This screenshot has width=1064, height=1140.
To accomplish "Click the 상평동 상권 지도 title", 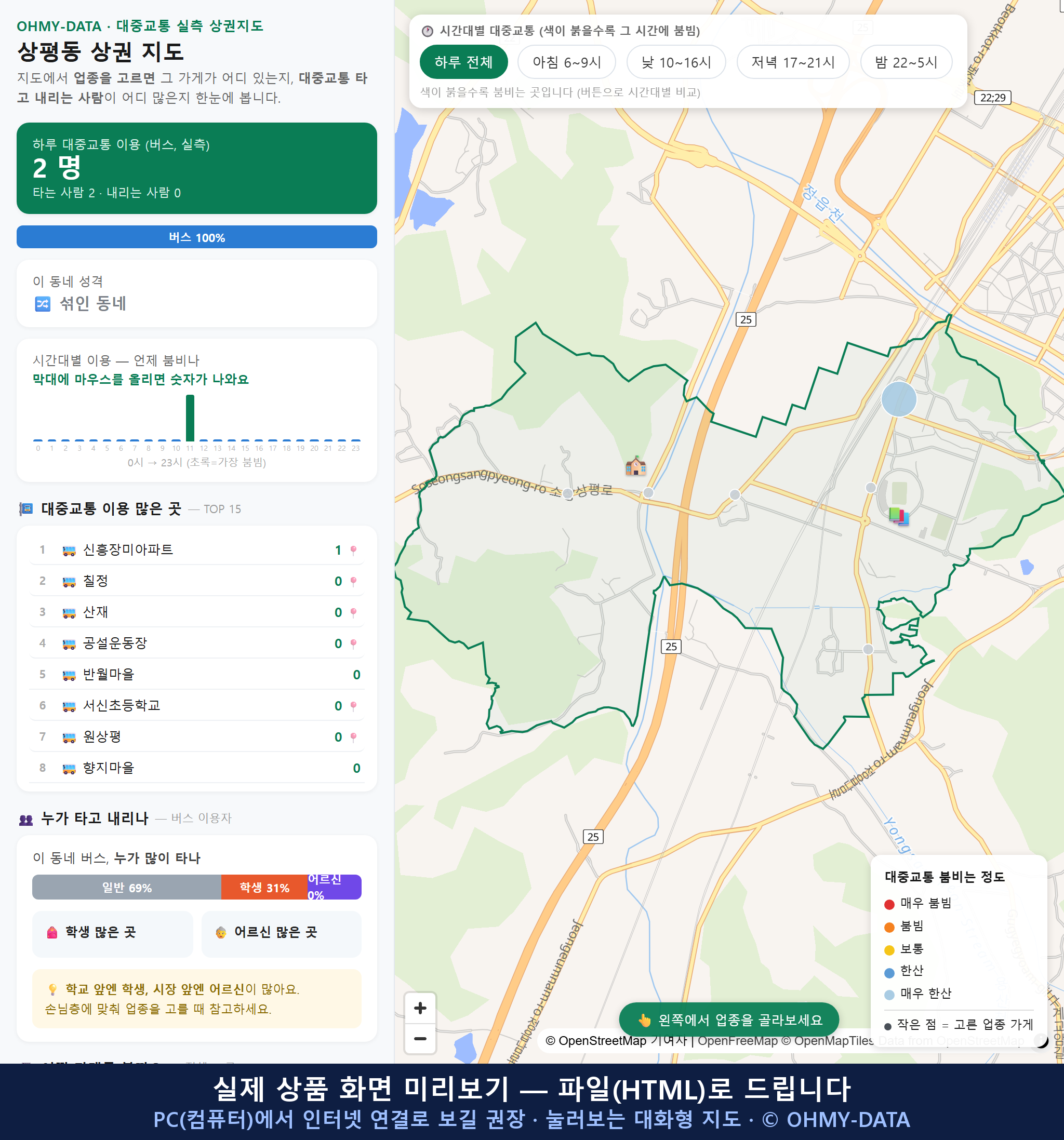I will (x=100, y=52).
